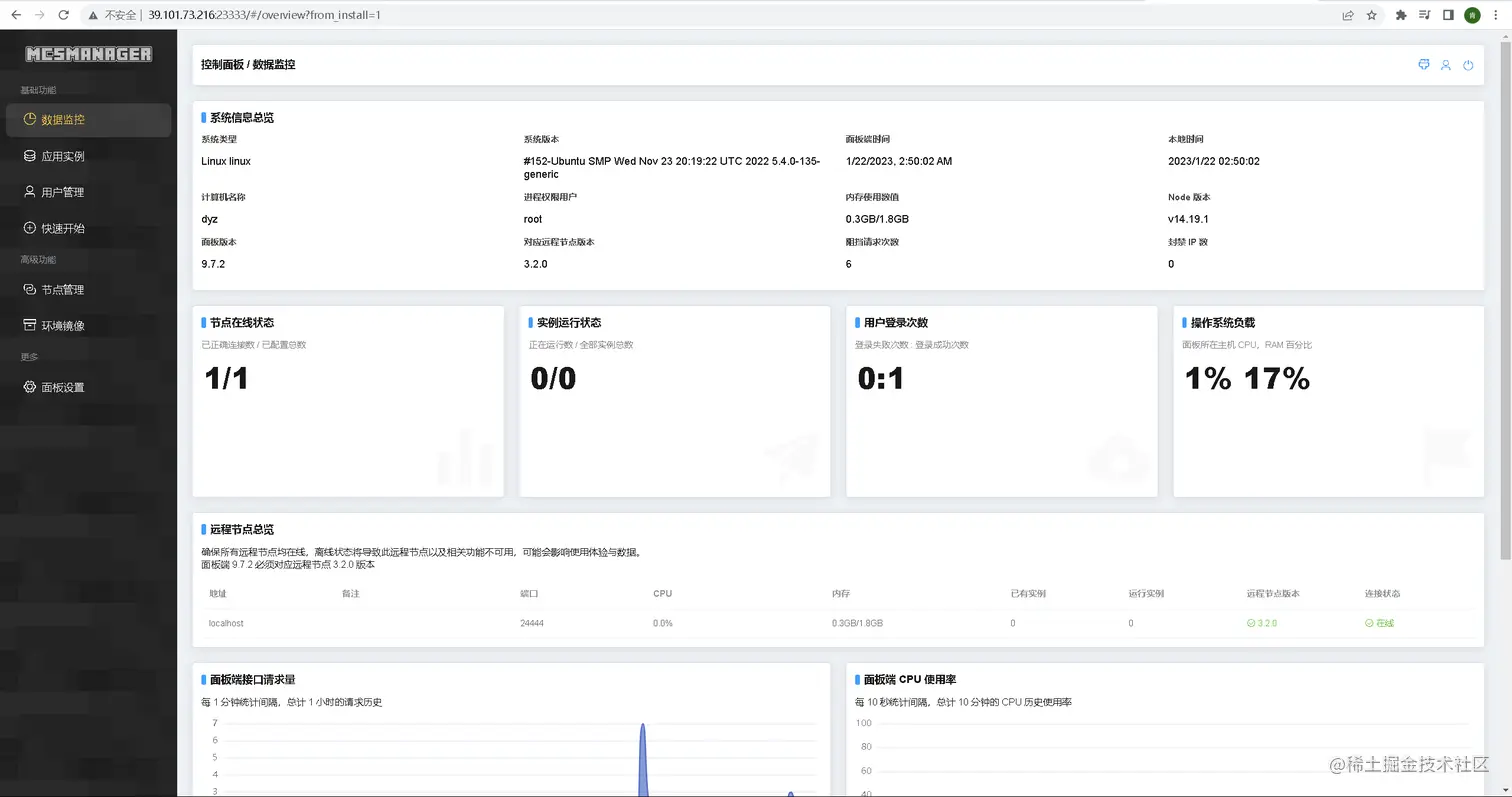
Task: Click the 远程节点版本 column header
Action: tap(1273, 594)
